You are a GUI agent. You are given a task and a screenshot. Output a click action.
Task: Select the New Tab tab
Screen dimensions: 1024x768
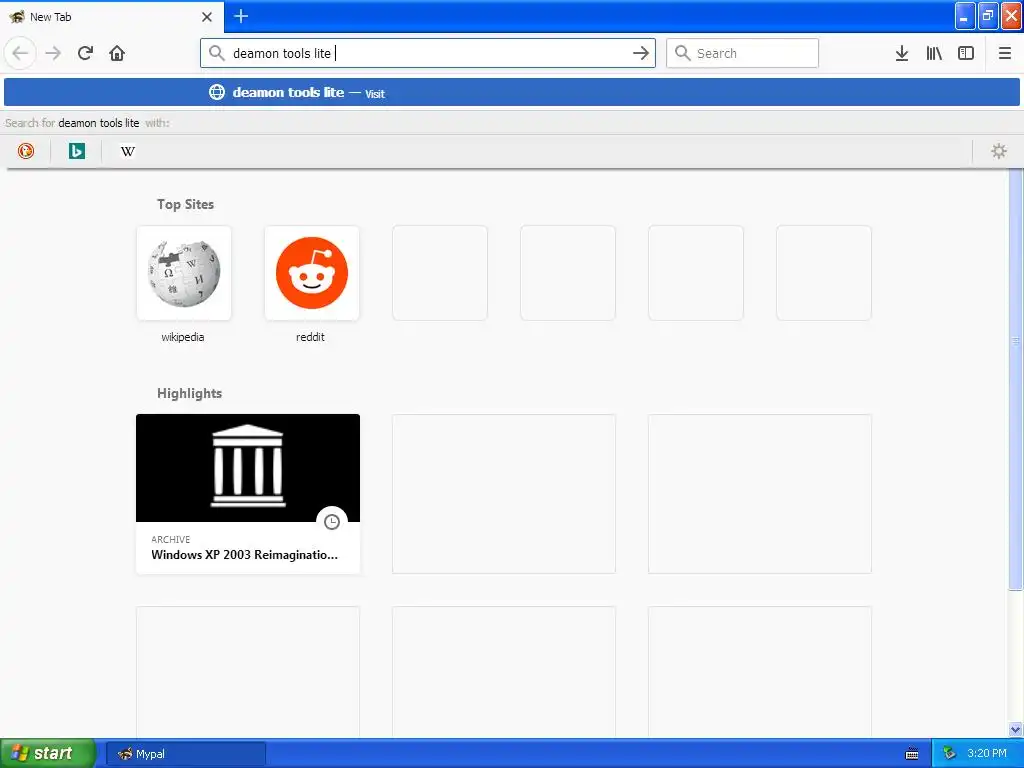pyautogui.click(x=111, y=17)
